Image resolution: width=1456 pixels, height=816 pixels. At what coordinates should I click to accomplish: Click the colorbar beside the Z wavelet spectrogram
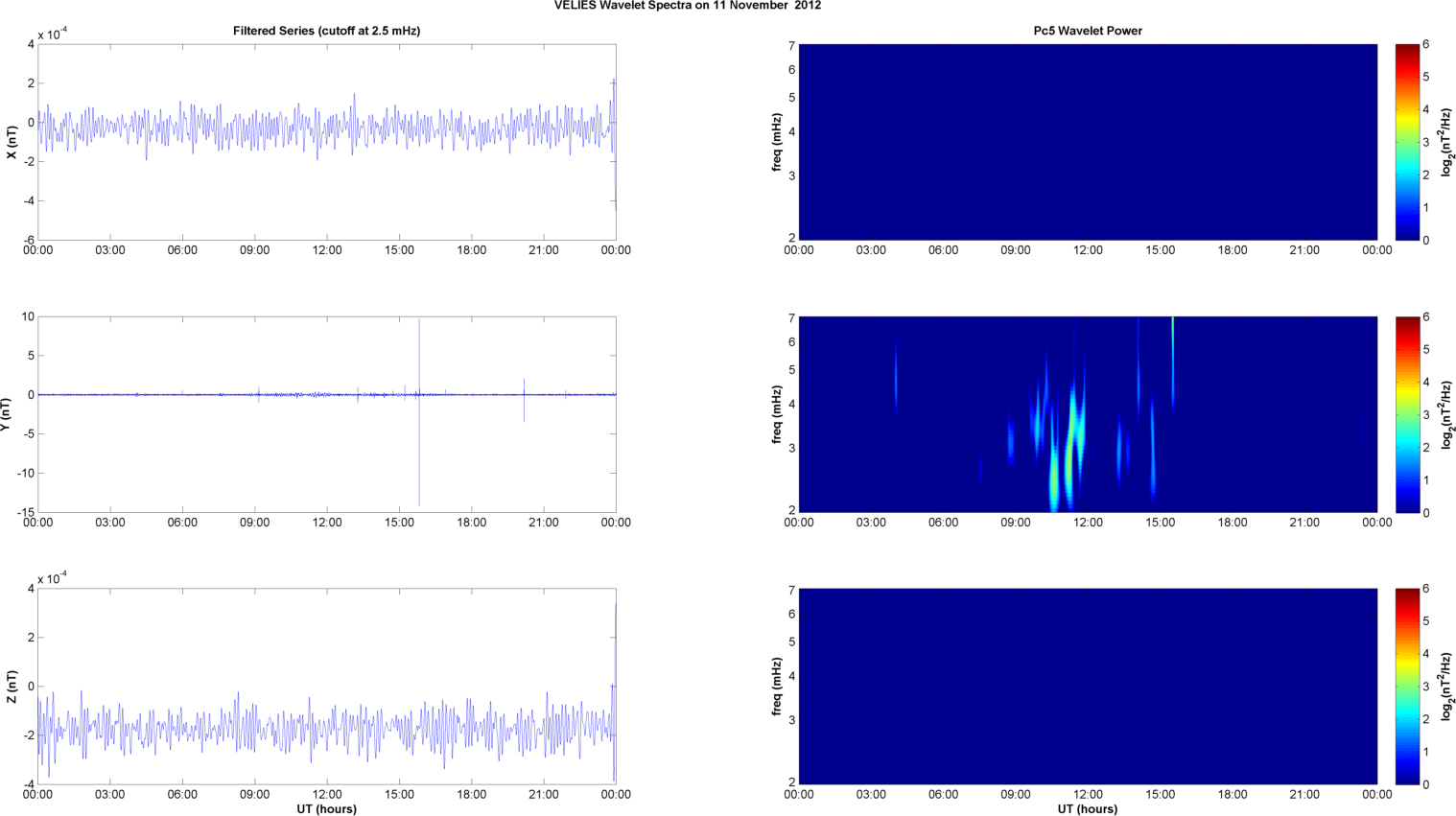[x=1407, y=687]
